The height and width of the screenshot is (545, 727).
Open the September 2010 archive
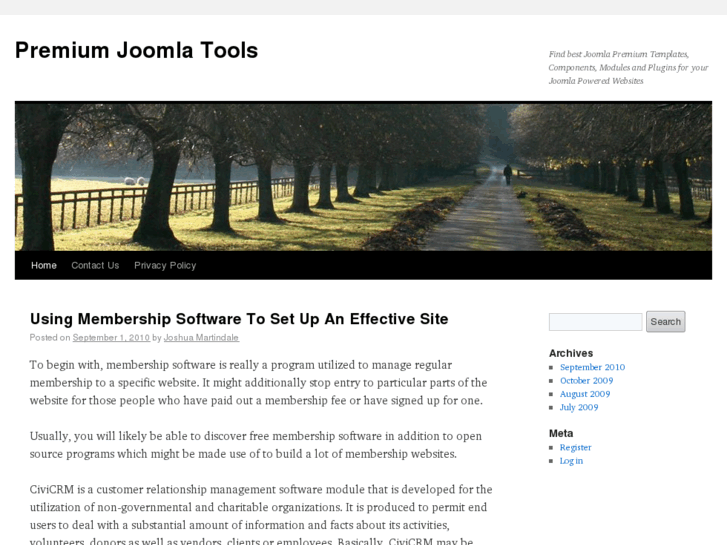[592, 367]
